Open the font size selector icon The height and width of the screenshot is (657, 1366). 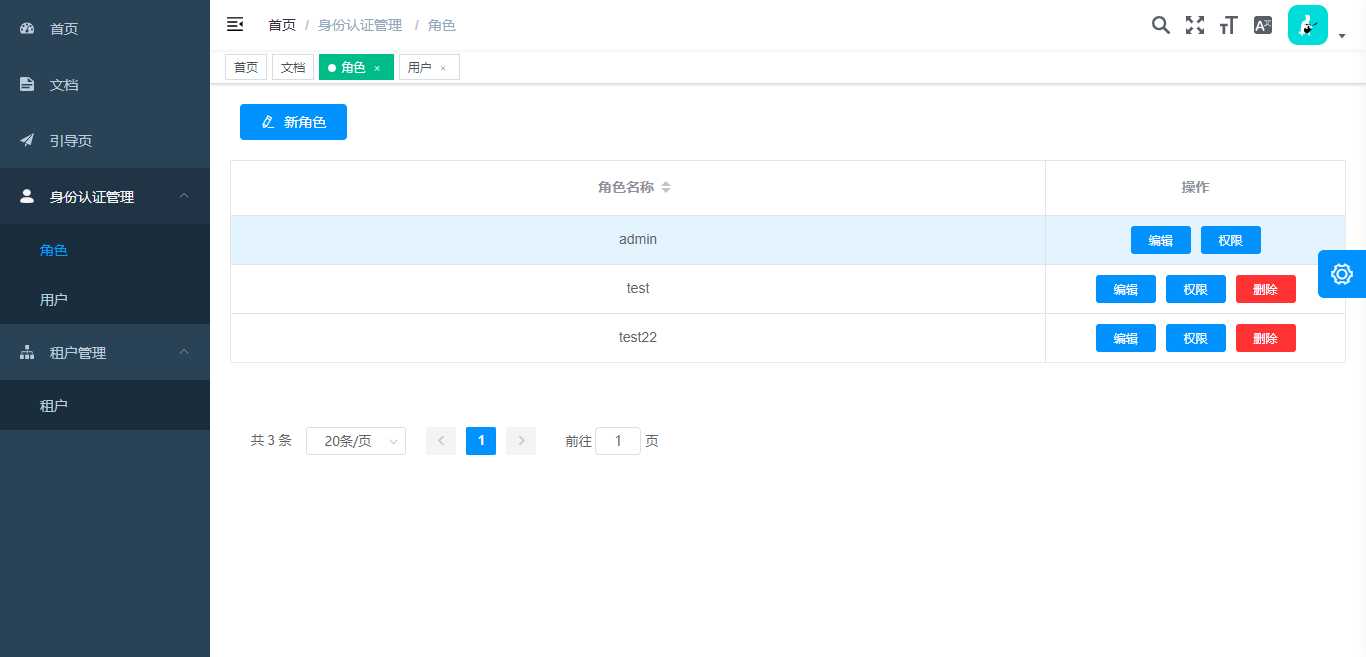[1229, 25]
